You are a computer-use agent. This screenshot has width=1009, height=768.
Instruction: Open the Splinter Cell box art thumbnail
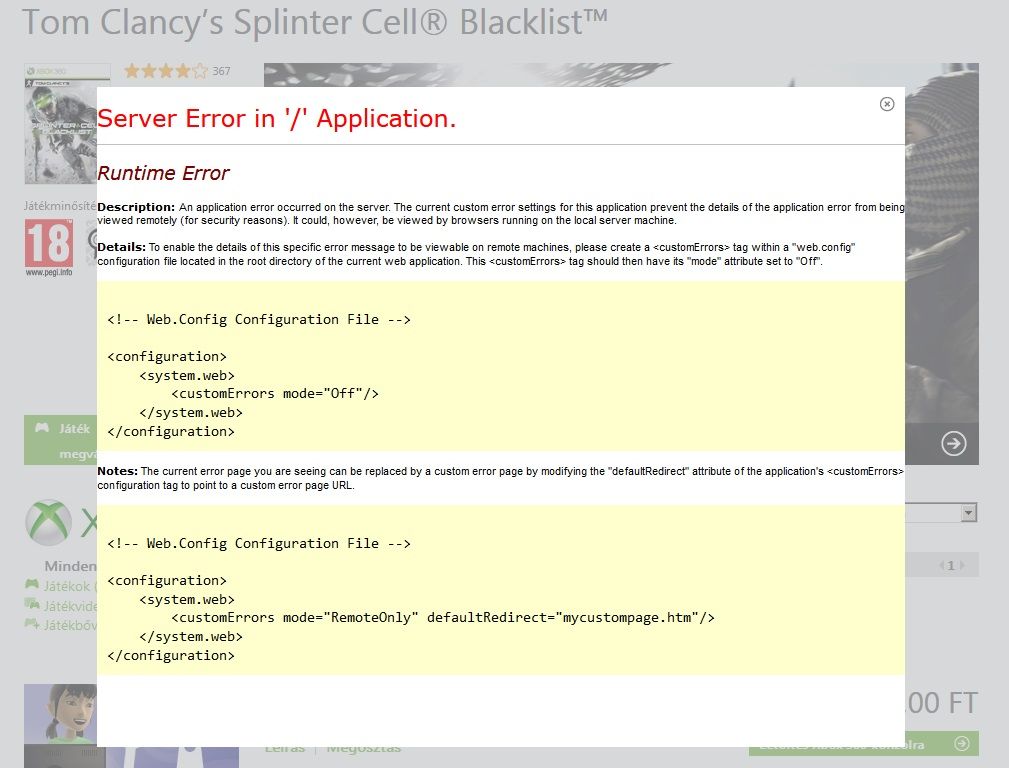[60, 124]
